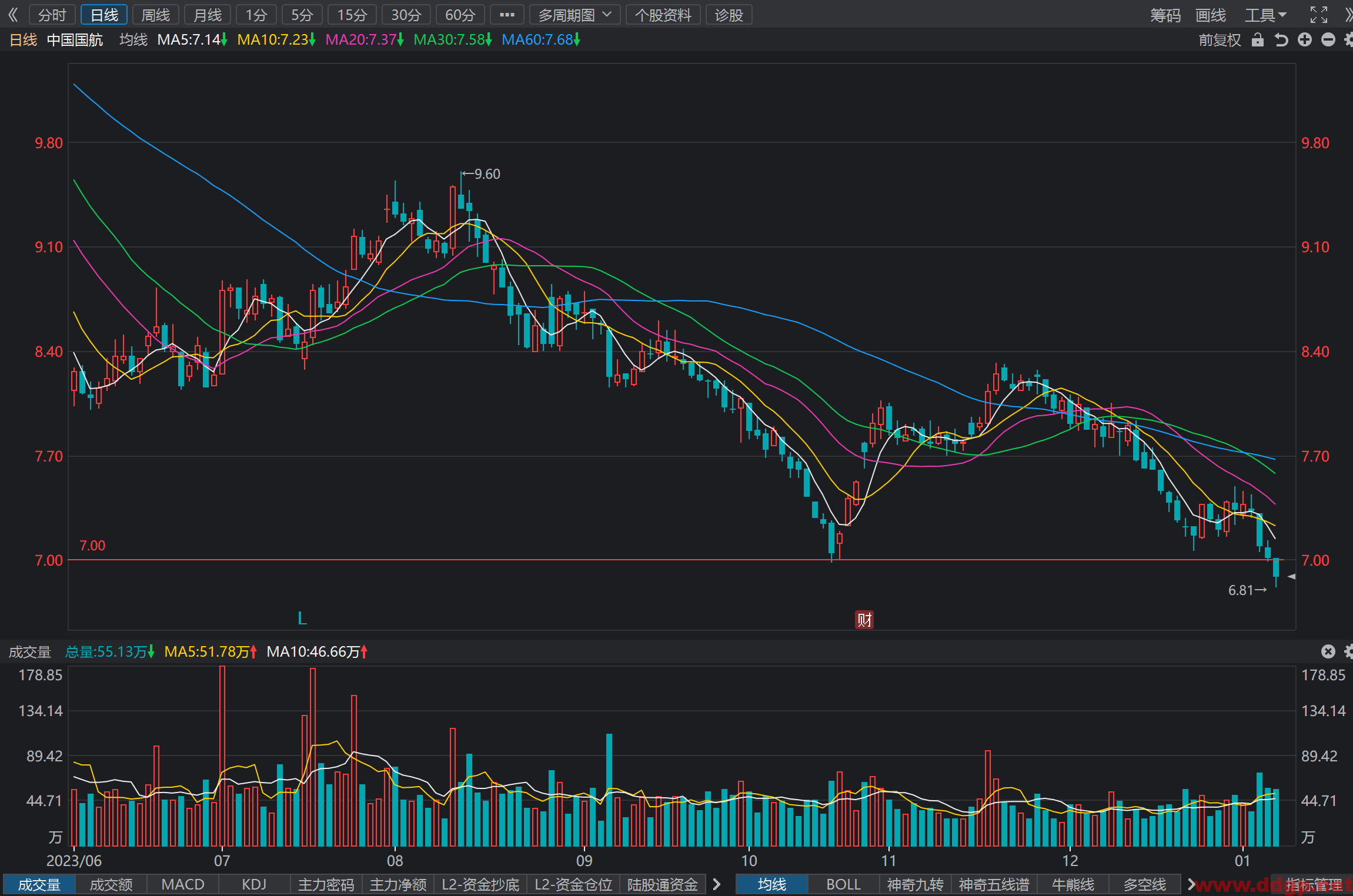Show more indicator tabs after 陆股通资金
The width and height of the screenshot is (1353, 896).
coord(717,884)
